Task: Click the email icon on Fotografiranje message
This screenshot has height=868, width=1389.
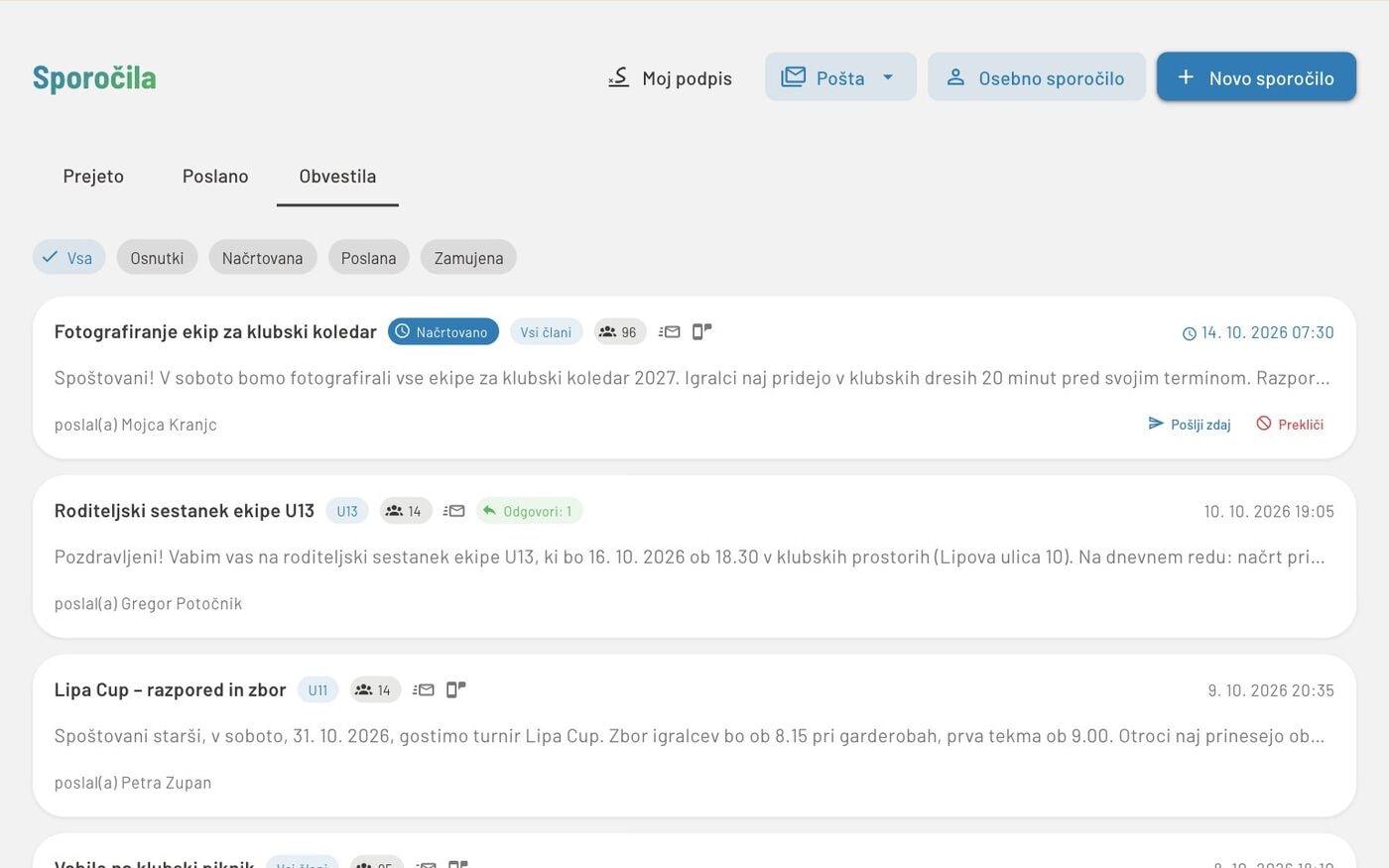Action: tap(670, 331)
